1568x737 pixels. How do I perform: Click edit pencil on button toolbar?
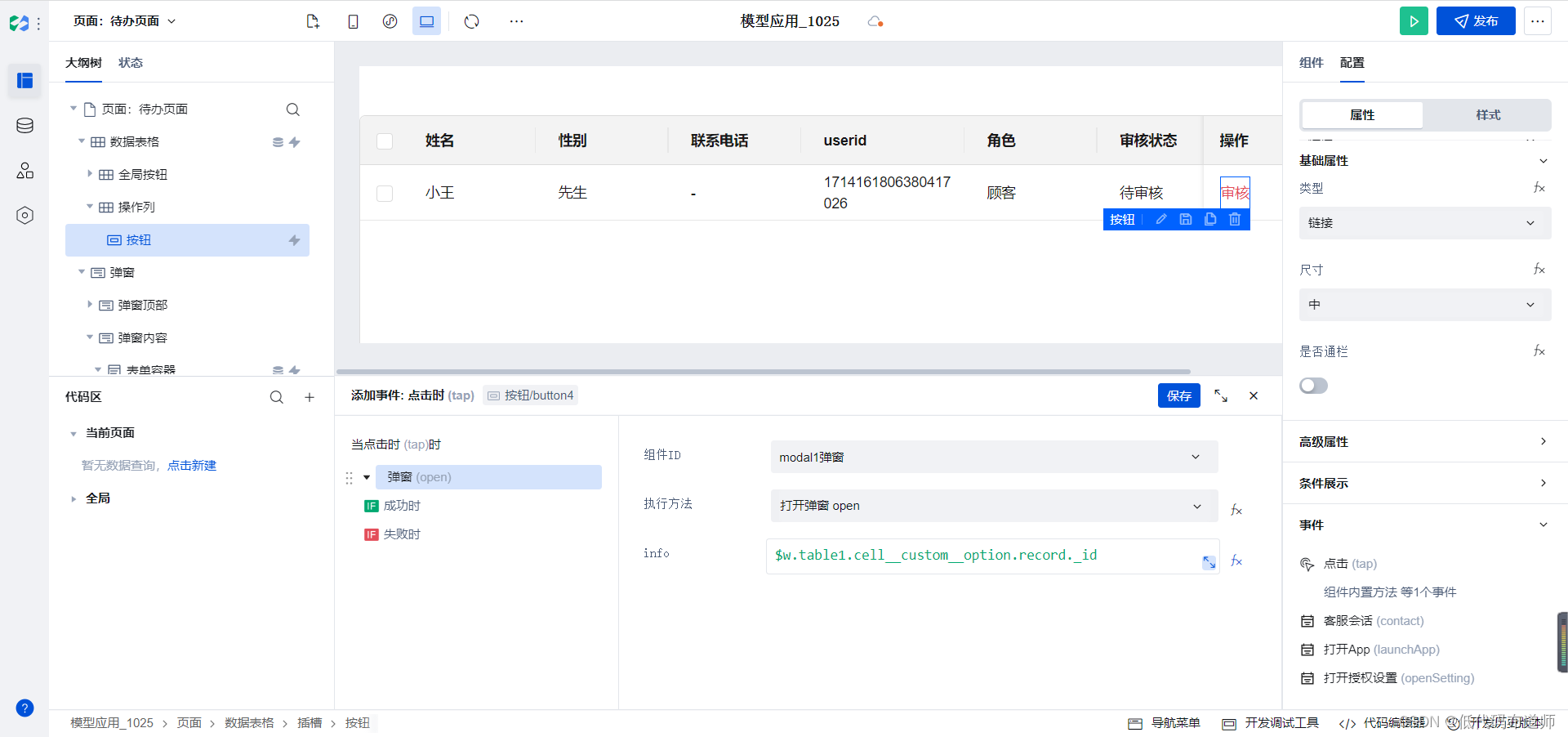click(x=1161, y=219)
